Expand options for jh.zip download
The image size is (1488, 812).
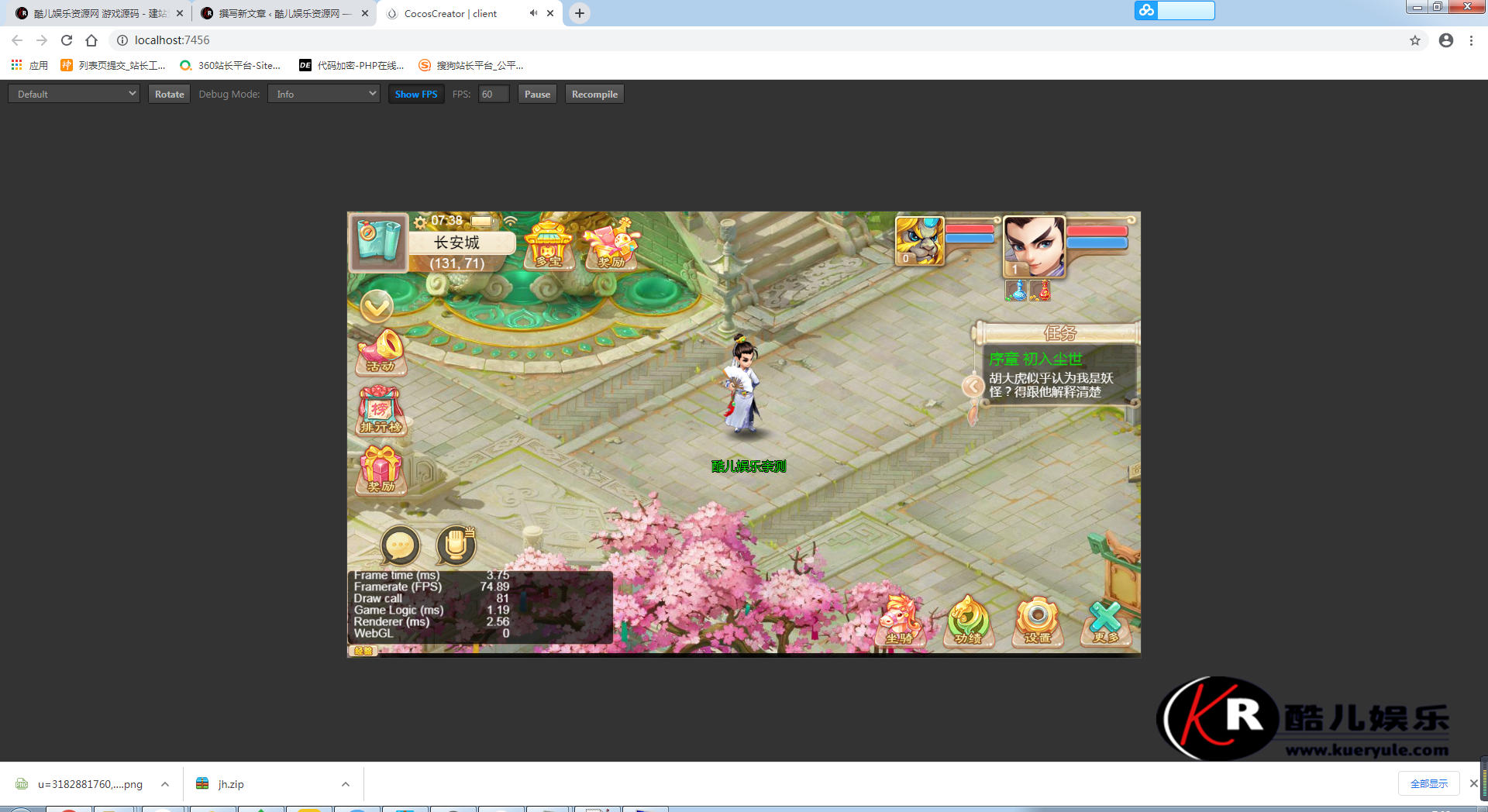coord(346,784)
